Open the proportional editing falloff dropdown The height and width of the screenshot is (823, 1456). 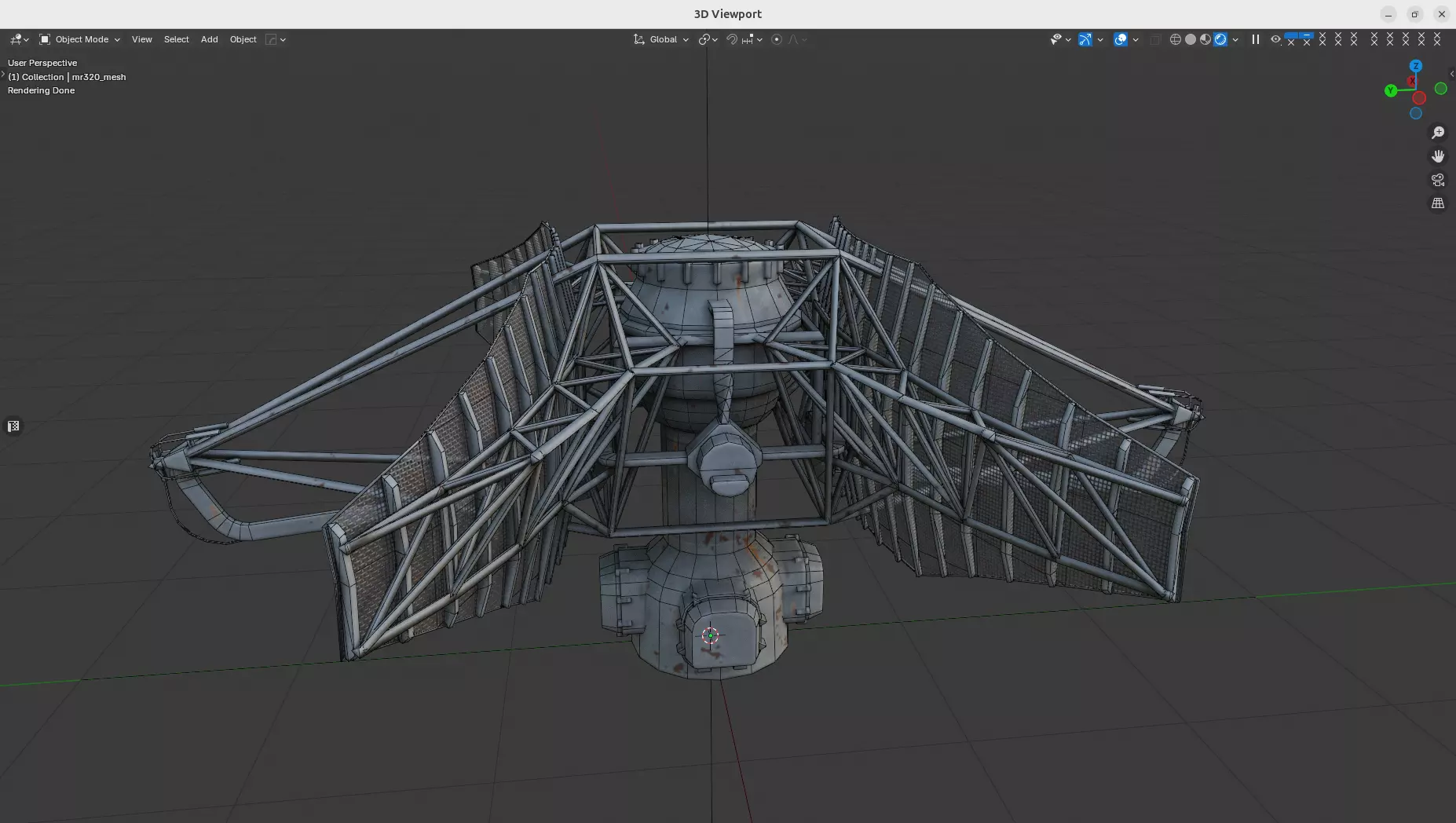pos(798,39)
